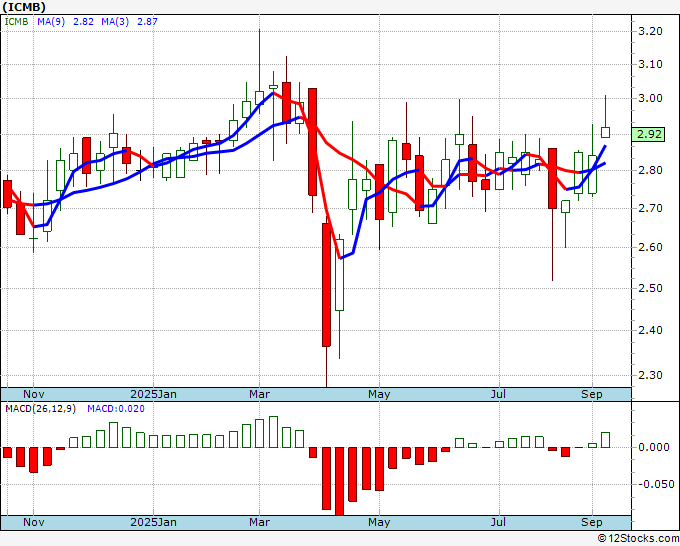Click the (ICMB) chart title
This screenshot has width=680, height=546.
pyautogui.click(x=24, y=7)
